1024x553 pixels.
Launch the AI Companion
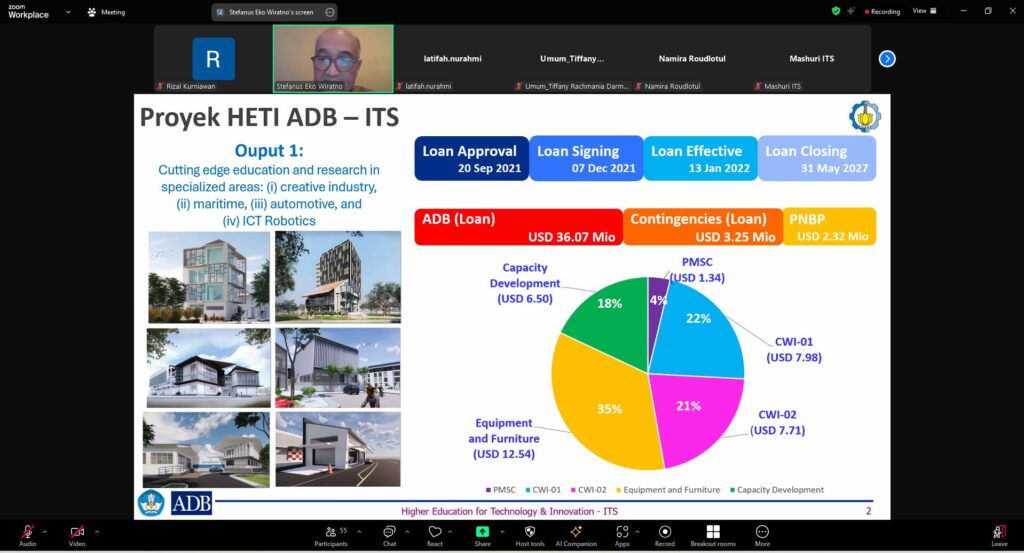coord(576,534)
